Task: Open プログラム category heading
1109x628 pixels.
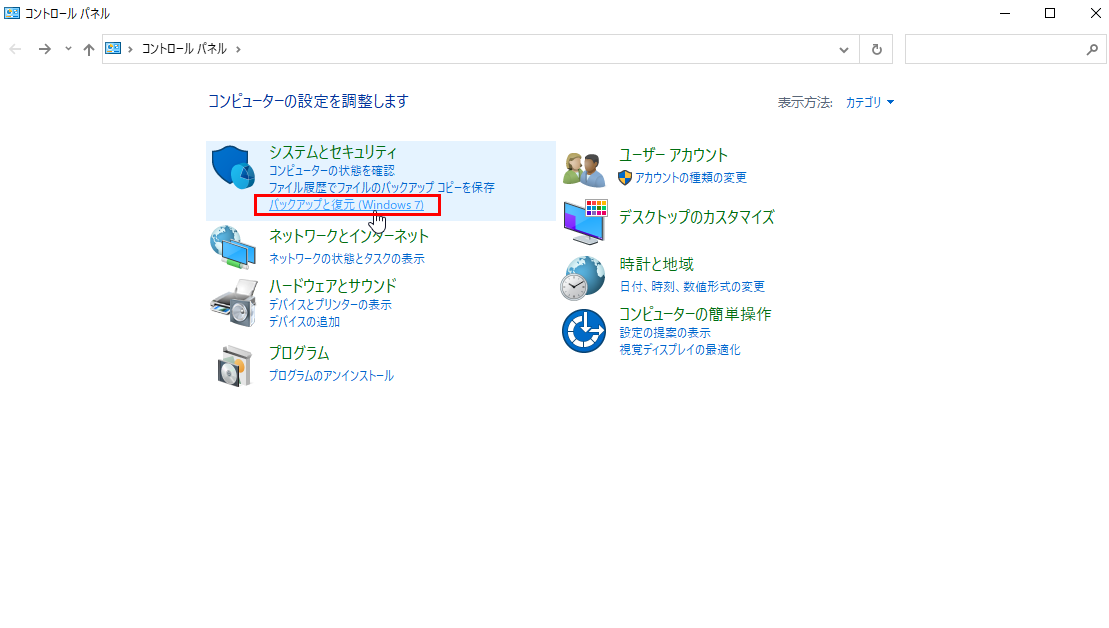Action: 299,353
